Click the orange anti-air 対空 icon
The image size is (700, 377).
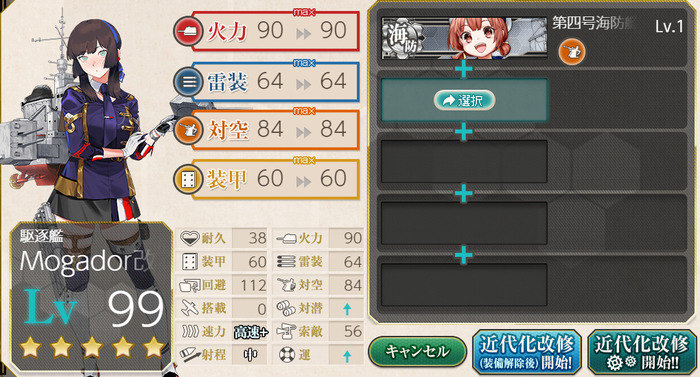(x=188, y=130)
